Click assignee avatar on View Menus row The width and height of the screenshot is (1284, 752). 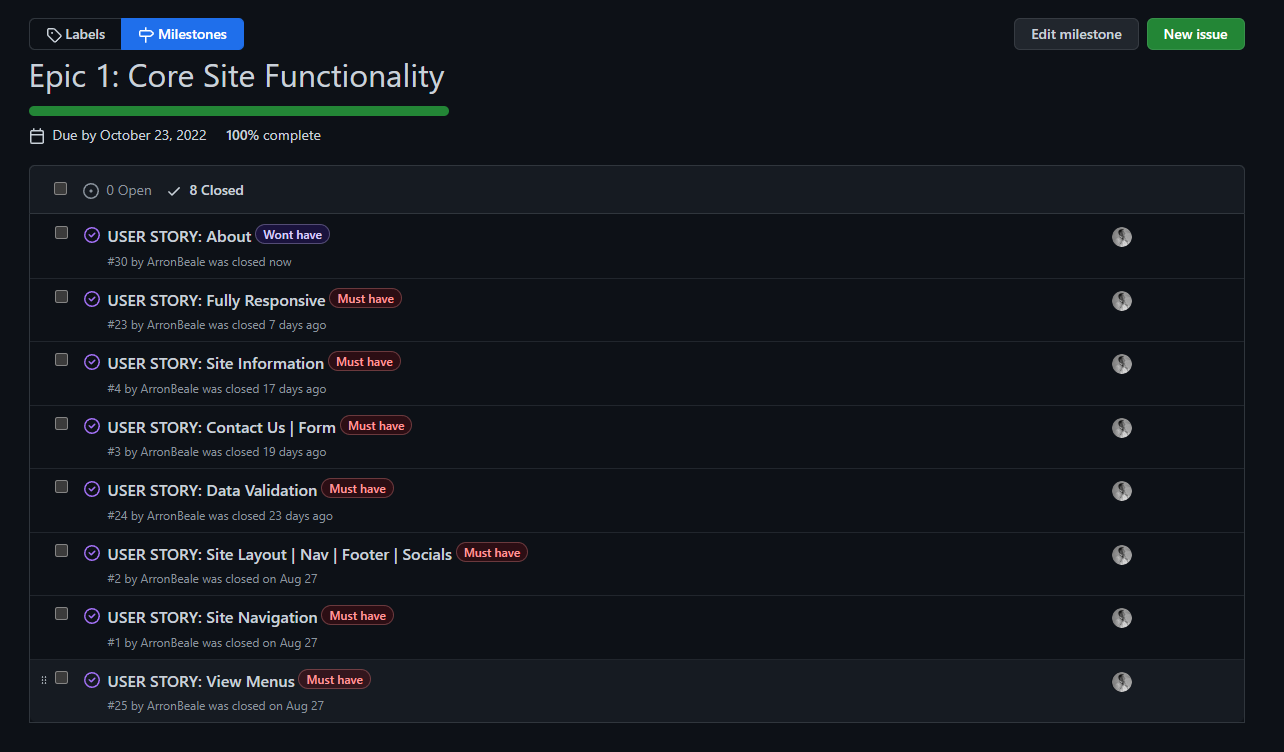[x=1122, y=682]
